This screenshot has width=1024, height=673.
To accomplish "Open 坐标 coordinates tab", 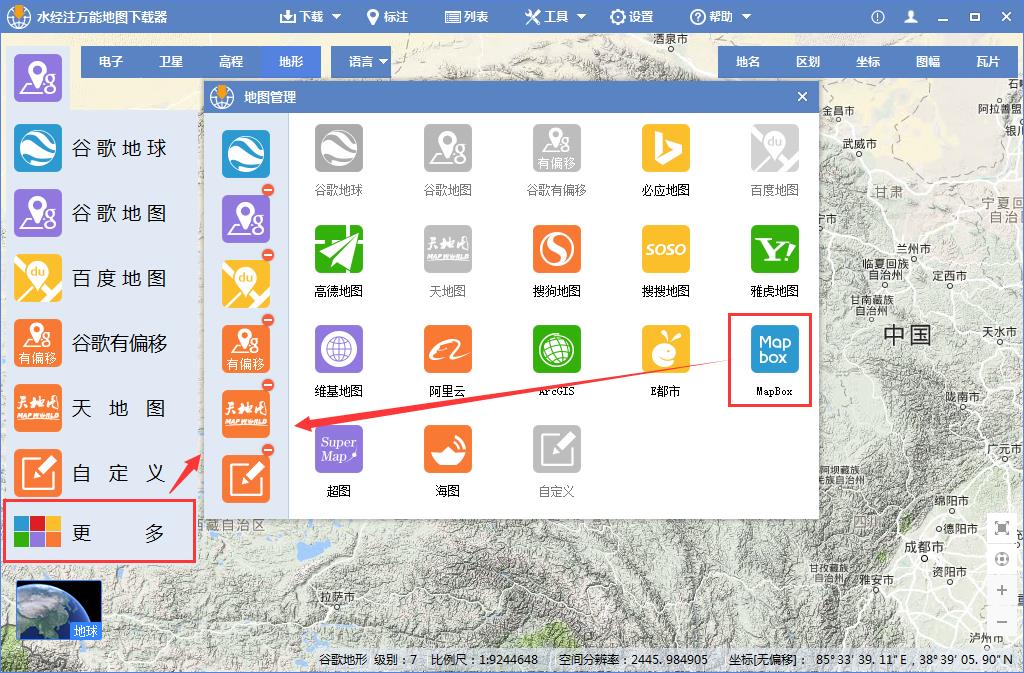I will coord(868,61).
